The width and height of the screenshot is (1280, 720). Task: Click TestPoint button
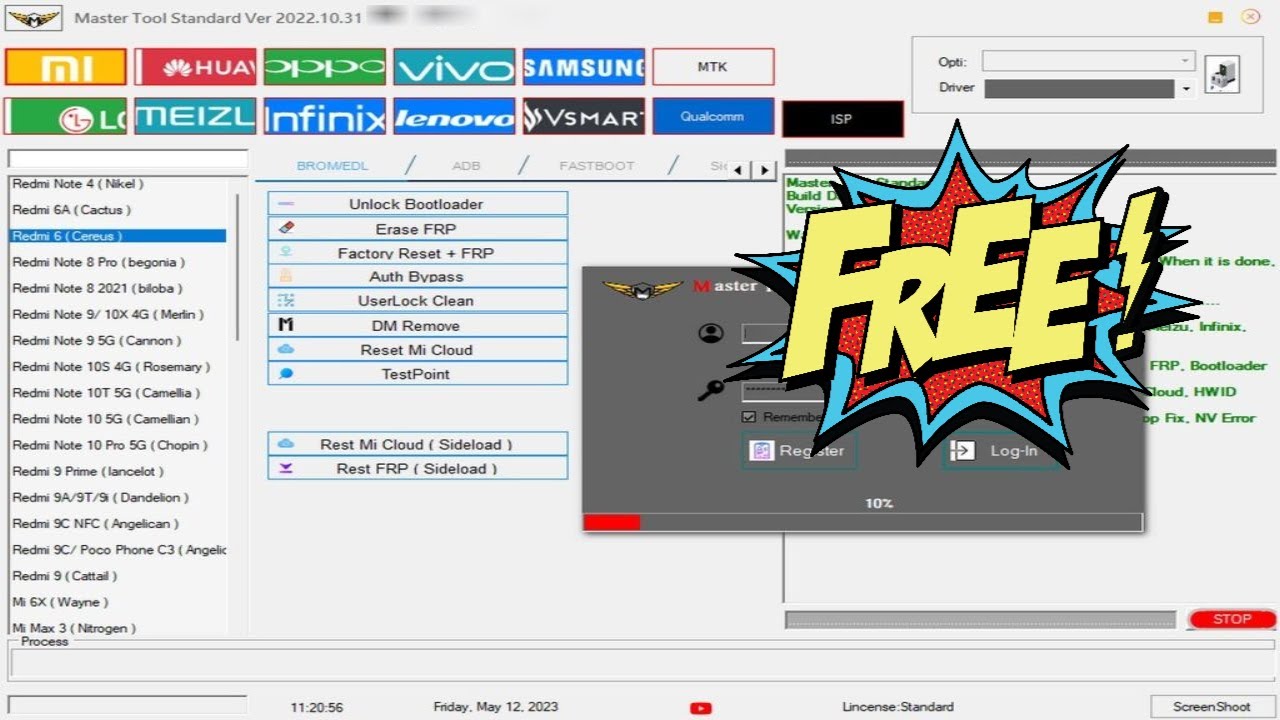point(418,374)
